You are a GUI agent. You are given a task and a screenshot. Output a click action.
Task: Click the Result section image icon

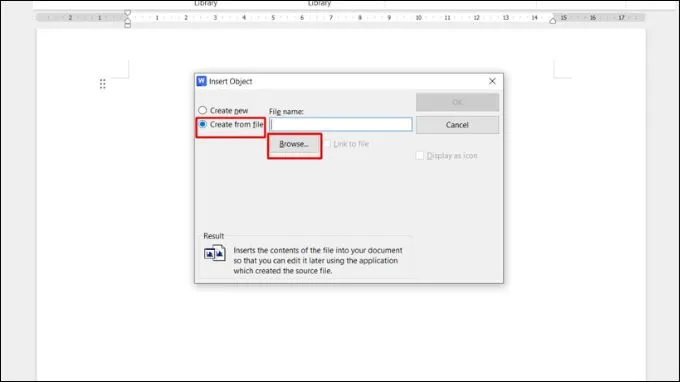[215, 253]
